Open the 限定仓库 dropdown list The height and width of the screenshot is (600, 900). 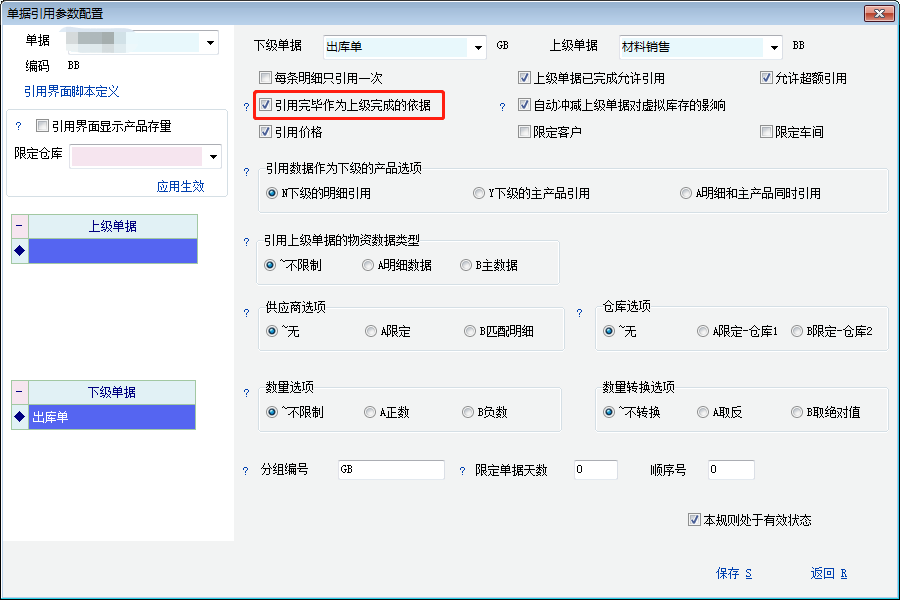[x=213, y=157]
